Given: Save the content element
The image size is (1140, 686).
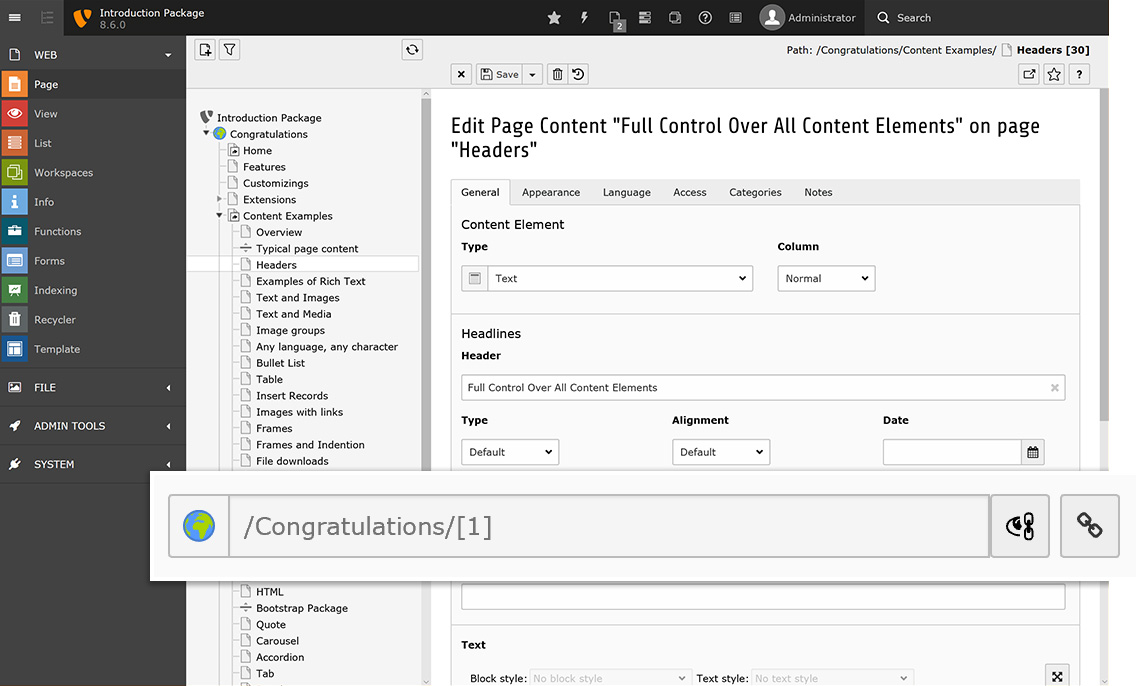Looking at the screenshot, I should click(499, 74).
